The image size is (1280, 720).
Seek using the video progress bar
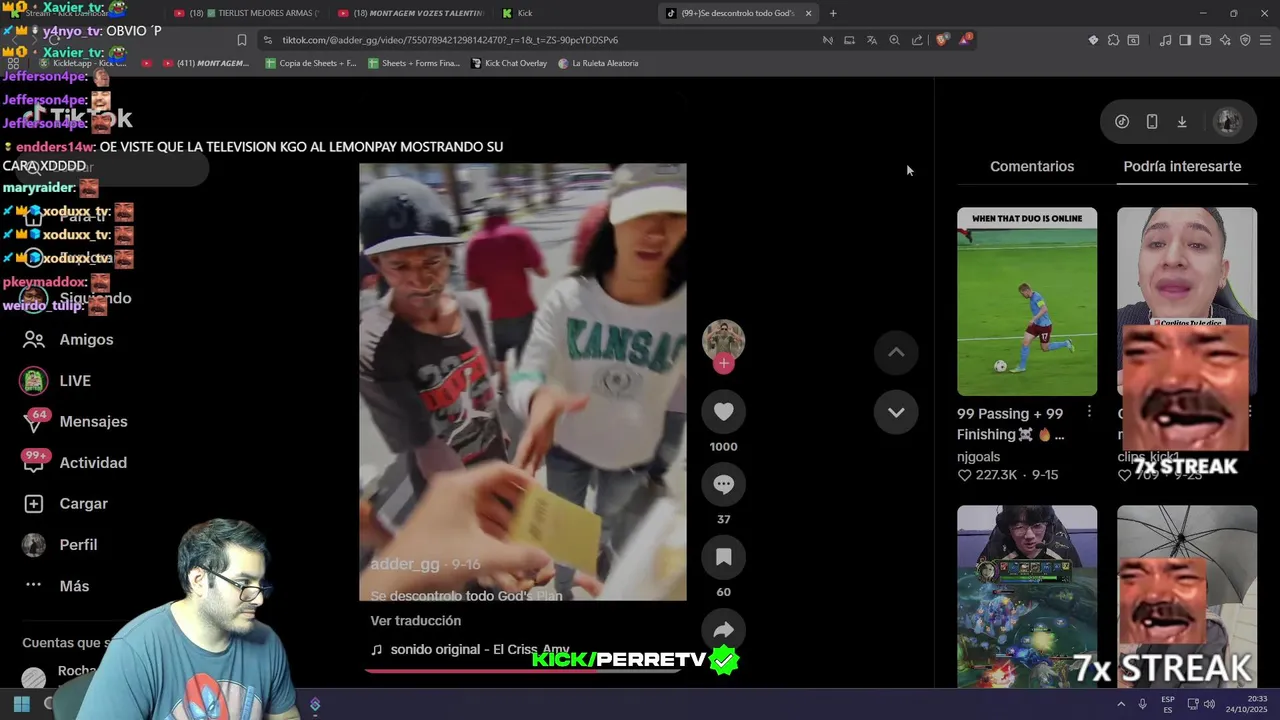click(x=523, y=671)
